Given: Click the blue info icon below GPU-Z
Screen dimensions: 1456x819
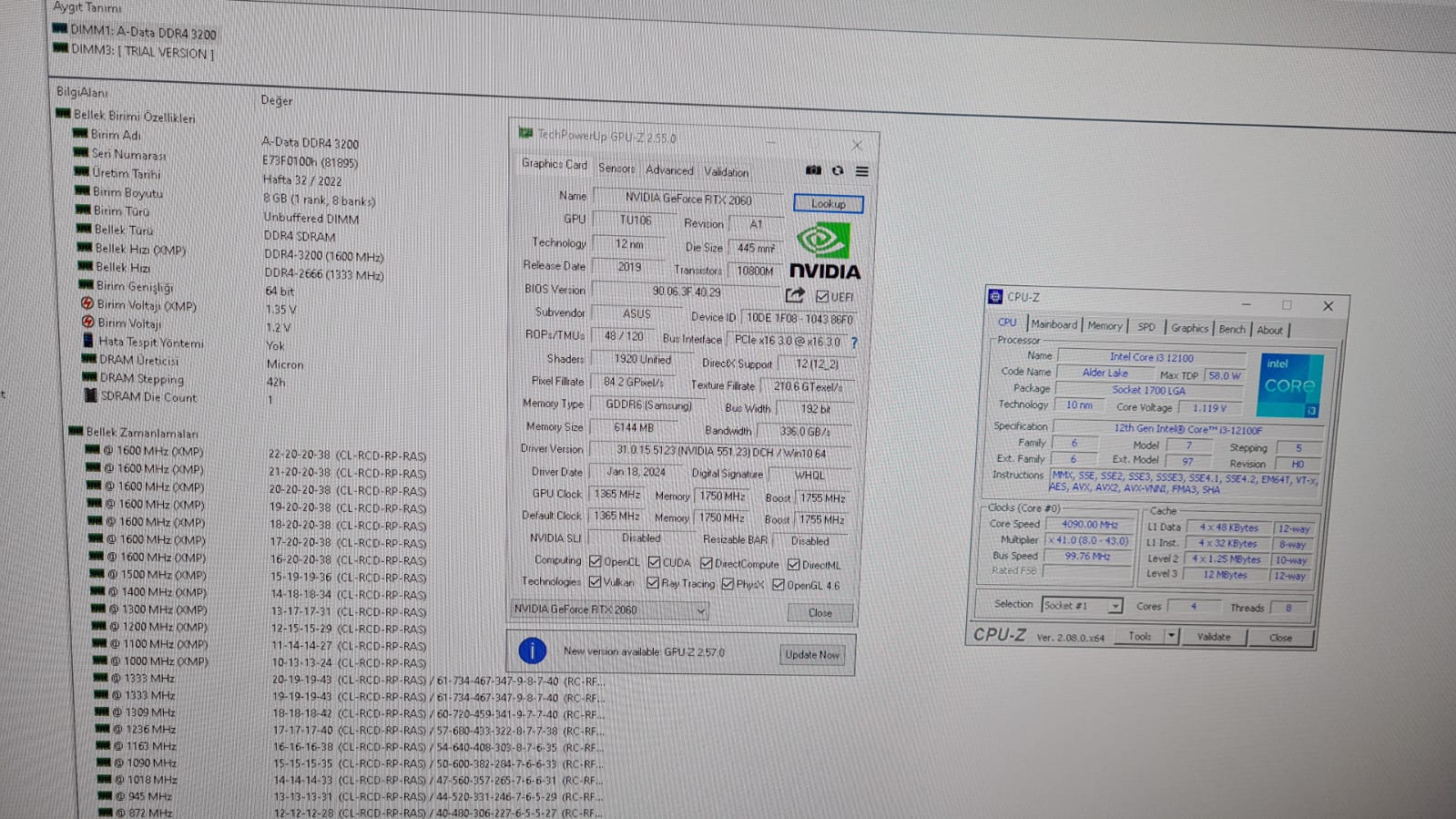Looking at the screenshot, I should 533,650.
